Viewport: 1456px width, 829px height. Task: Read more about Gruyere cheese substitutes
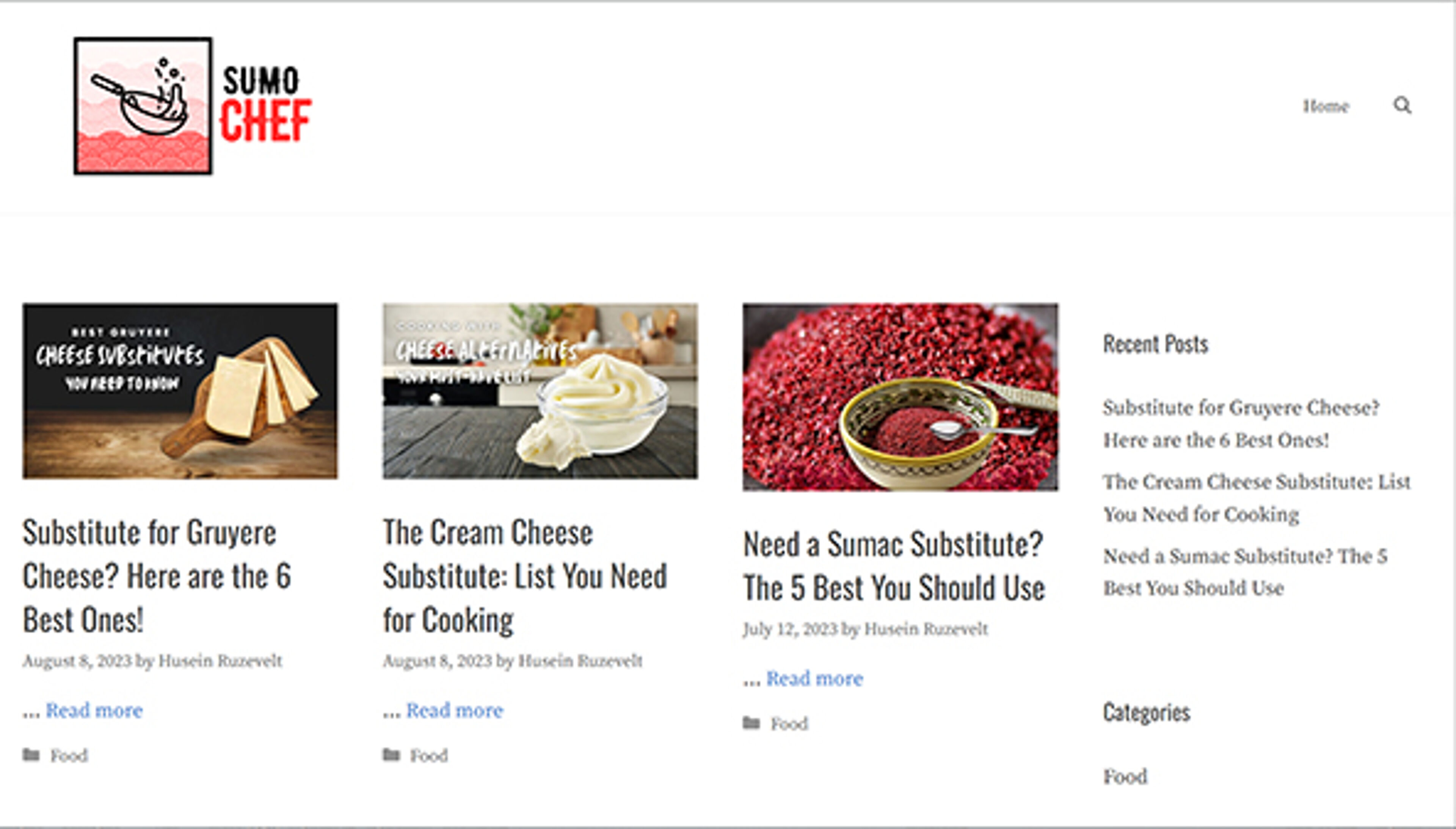[94, 711]
